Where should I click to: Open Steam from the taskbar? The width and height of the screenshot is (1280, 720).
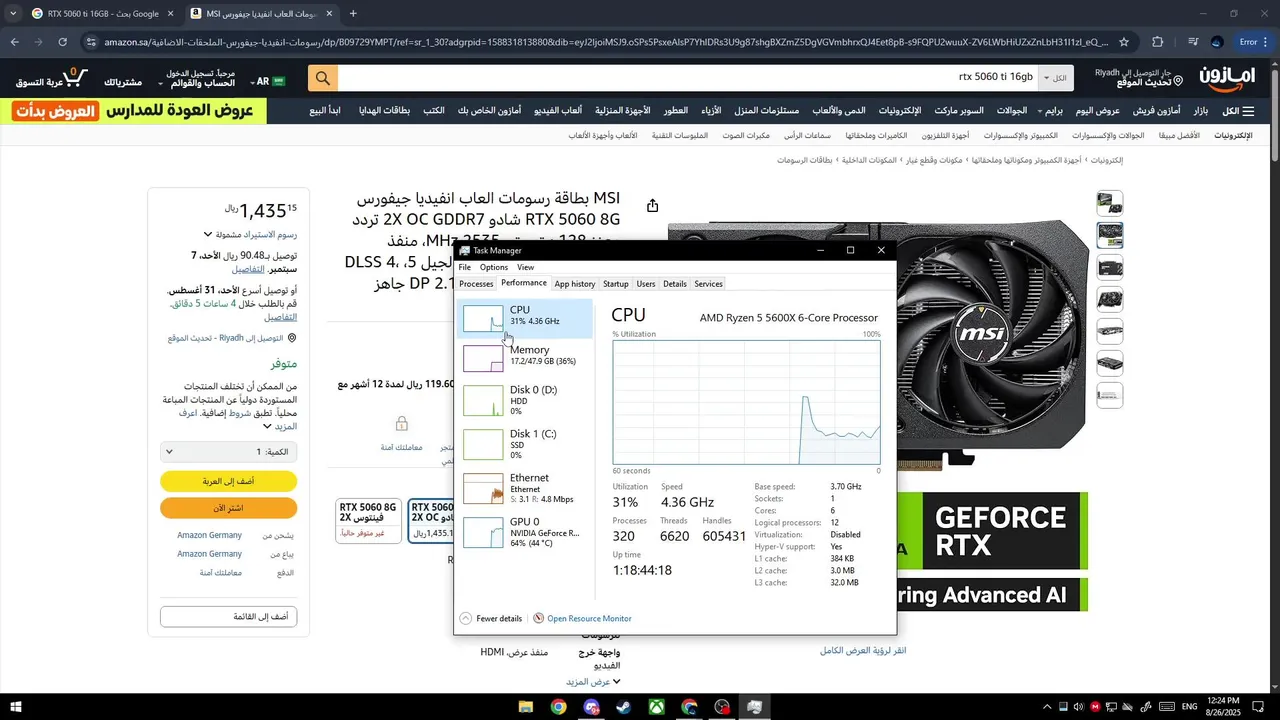coord(623,707)
